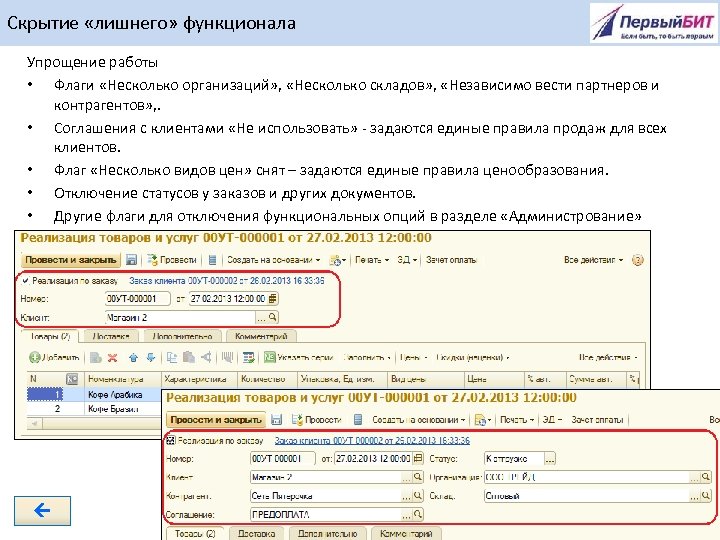
Task: Click Добавить with green plus in goods table
Action: [x=54, y=357]
